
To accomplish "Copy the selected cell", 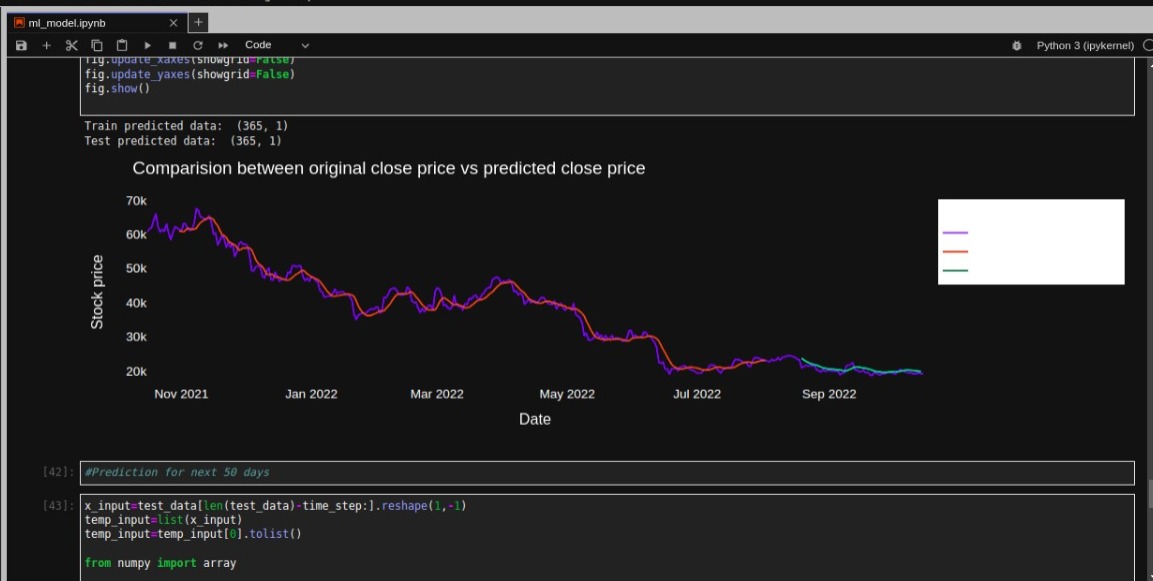I will point(97,46).
